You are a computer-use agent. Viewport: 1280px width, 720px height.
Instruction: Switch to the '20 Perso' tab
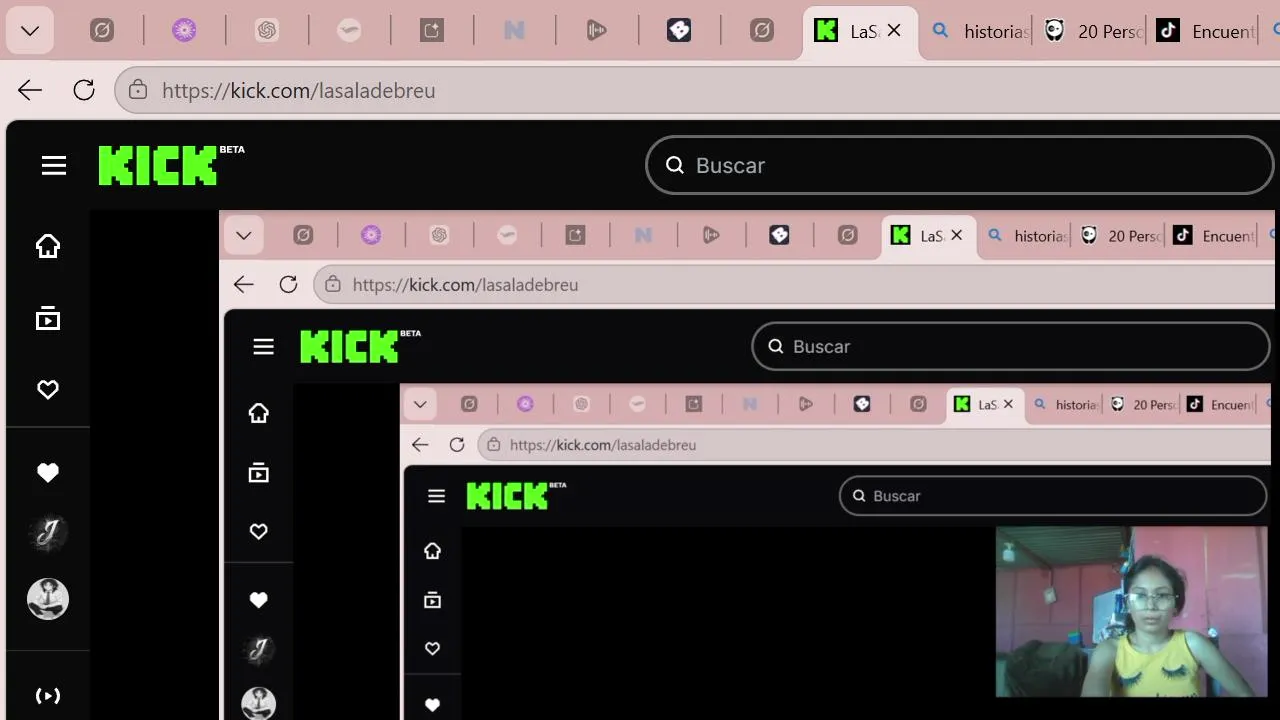click(x=1092, y=31)
